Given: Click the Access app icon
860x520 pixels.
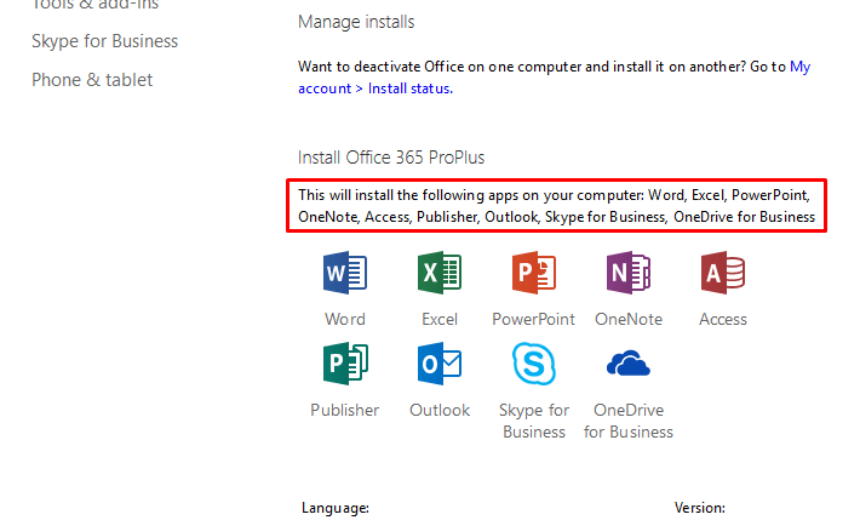Looking at the screenshot, I should click(723, 273).
